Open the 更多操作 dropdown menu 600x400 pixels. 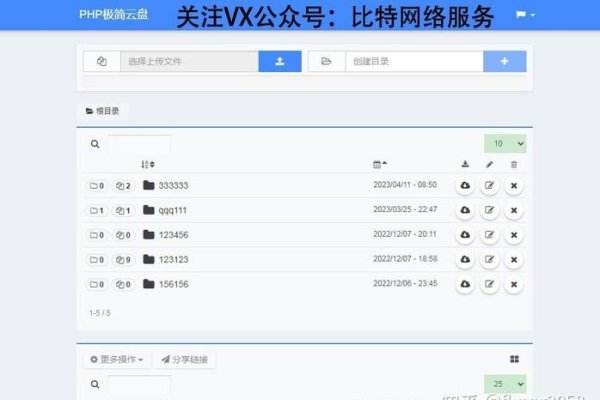116,359
